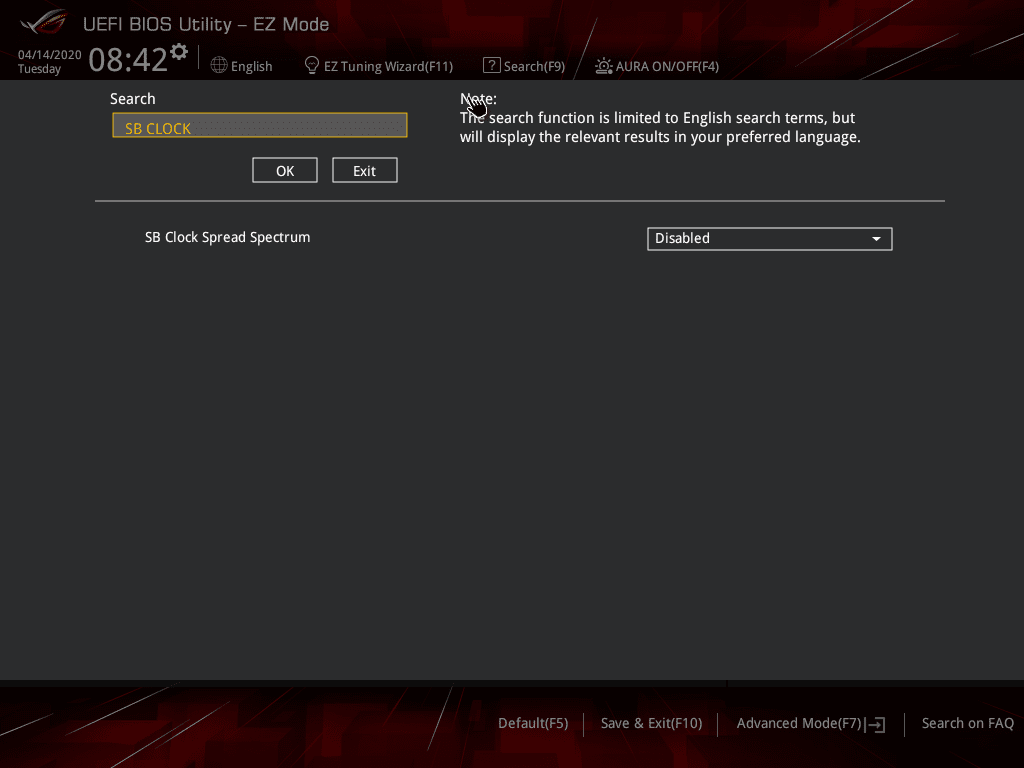
Task: Select SB Clock Spread Spectrum result
Action: pos(227,237)
